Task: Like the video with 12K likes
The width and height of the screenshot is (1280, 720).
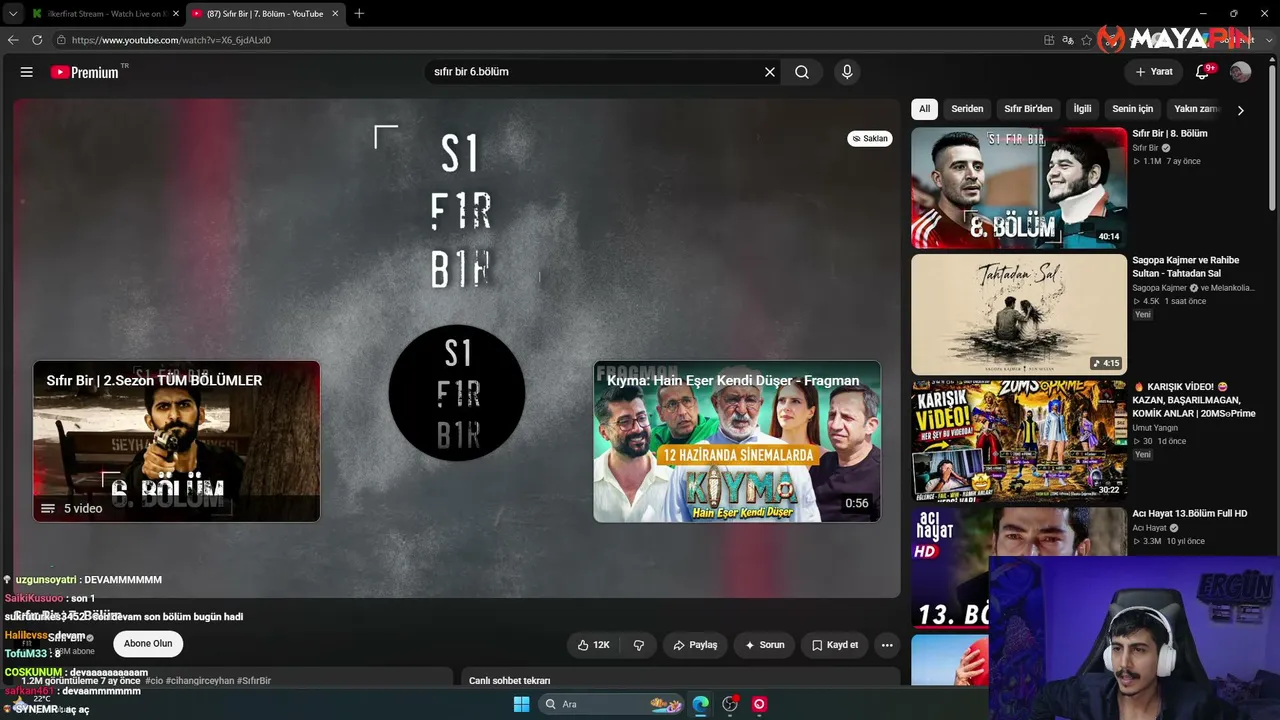Action: pyautogui.click(x=593, y=645)
